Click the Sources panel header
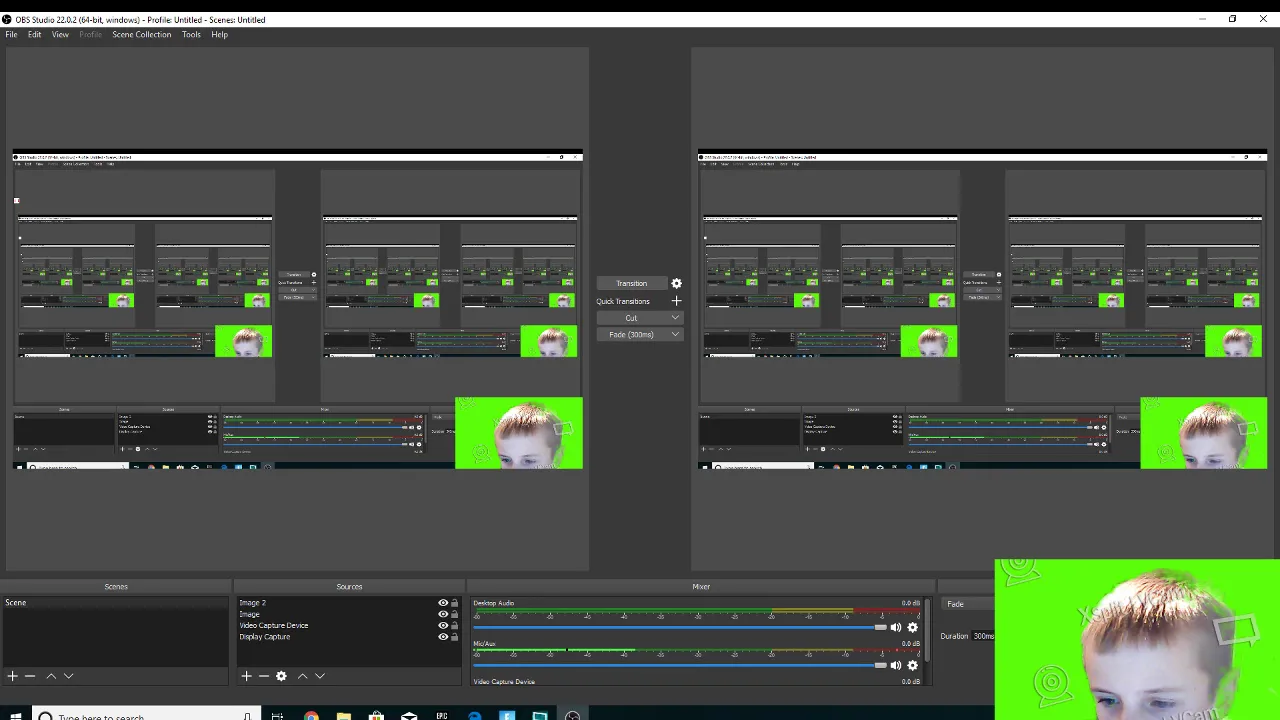1280x720 pixels. [349, 587]
